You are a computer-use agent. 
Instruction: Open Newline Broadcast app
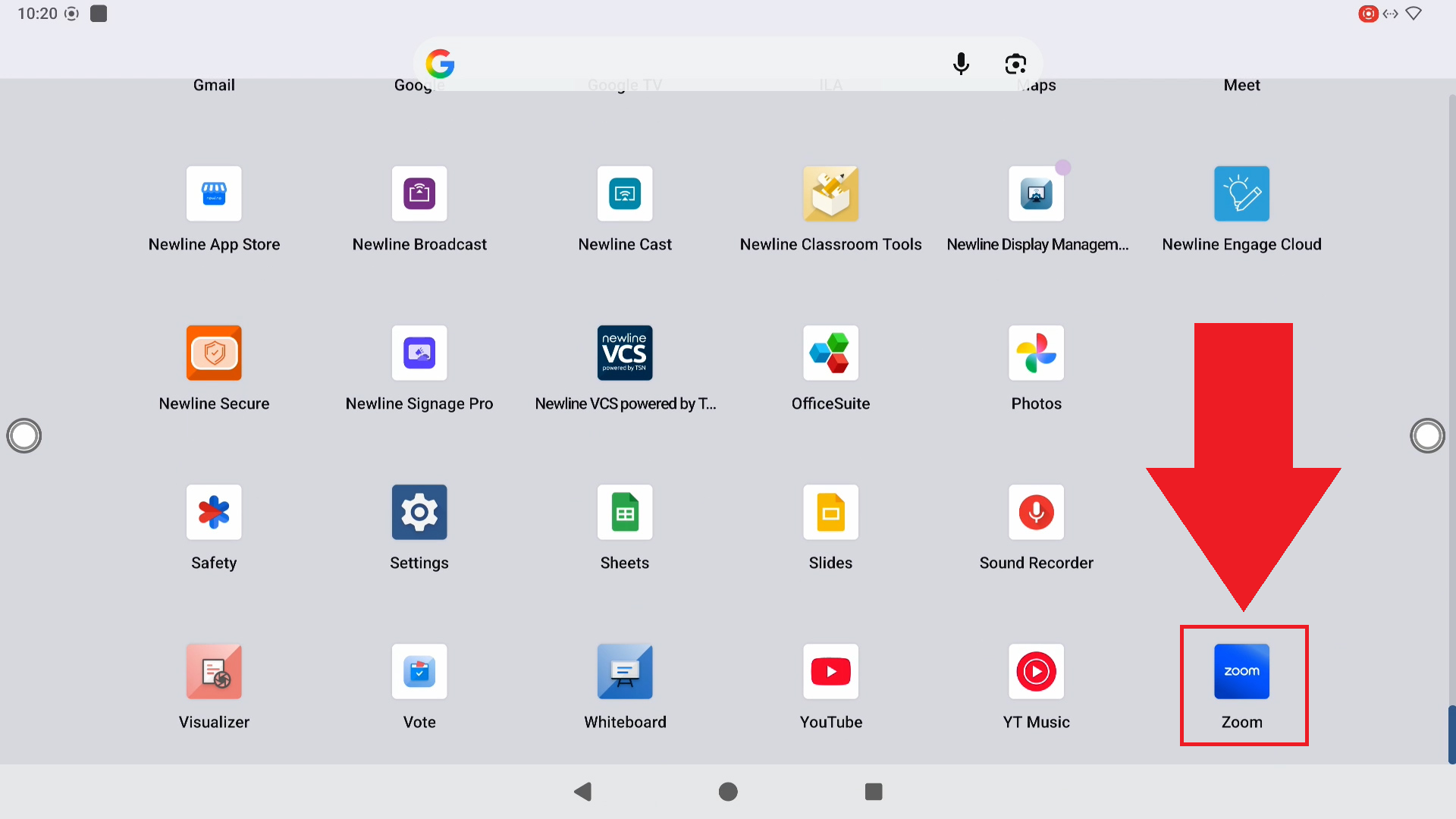coord(419,194)
